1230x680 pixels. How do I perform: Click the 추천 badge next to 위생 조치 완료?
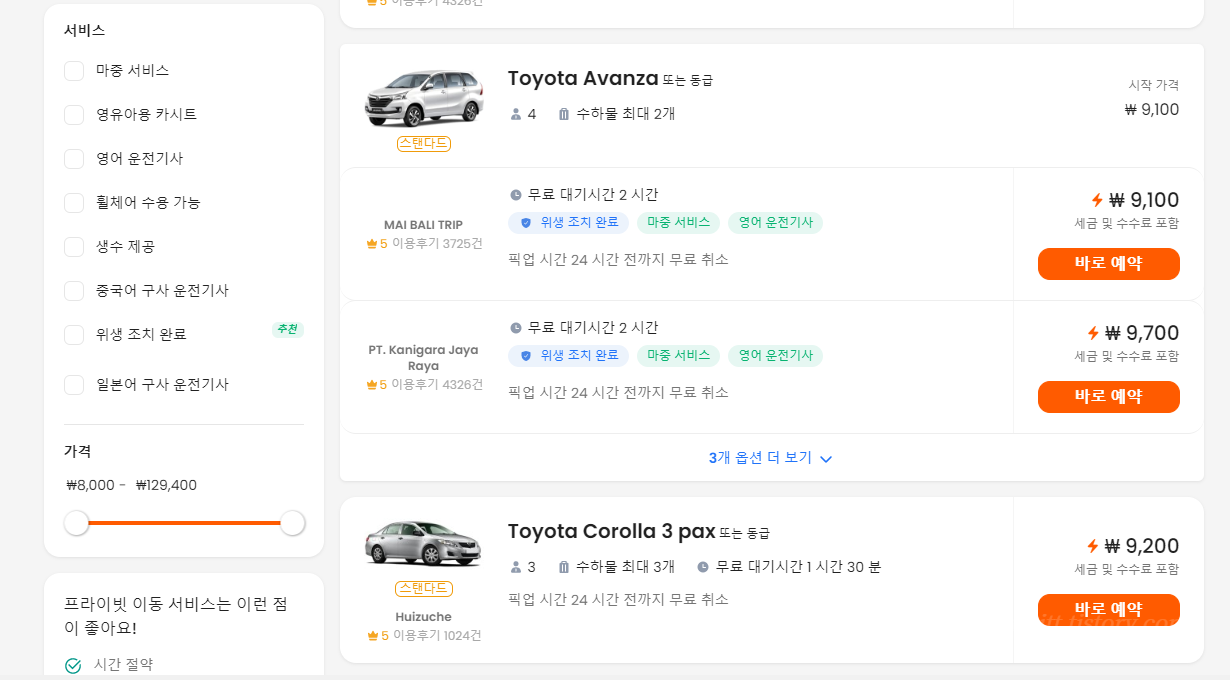click(x=288, y=329)
